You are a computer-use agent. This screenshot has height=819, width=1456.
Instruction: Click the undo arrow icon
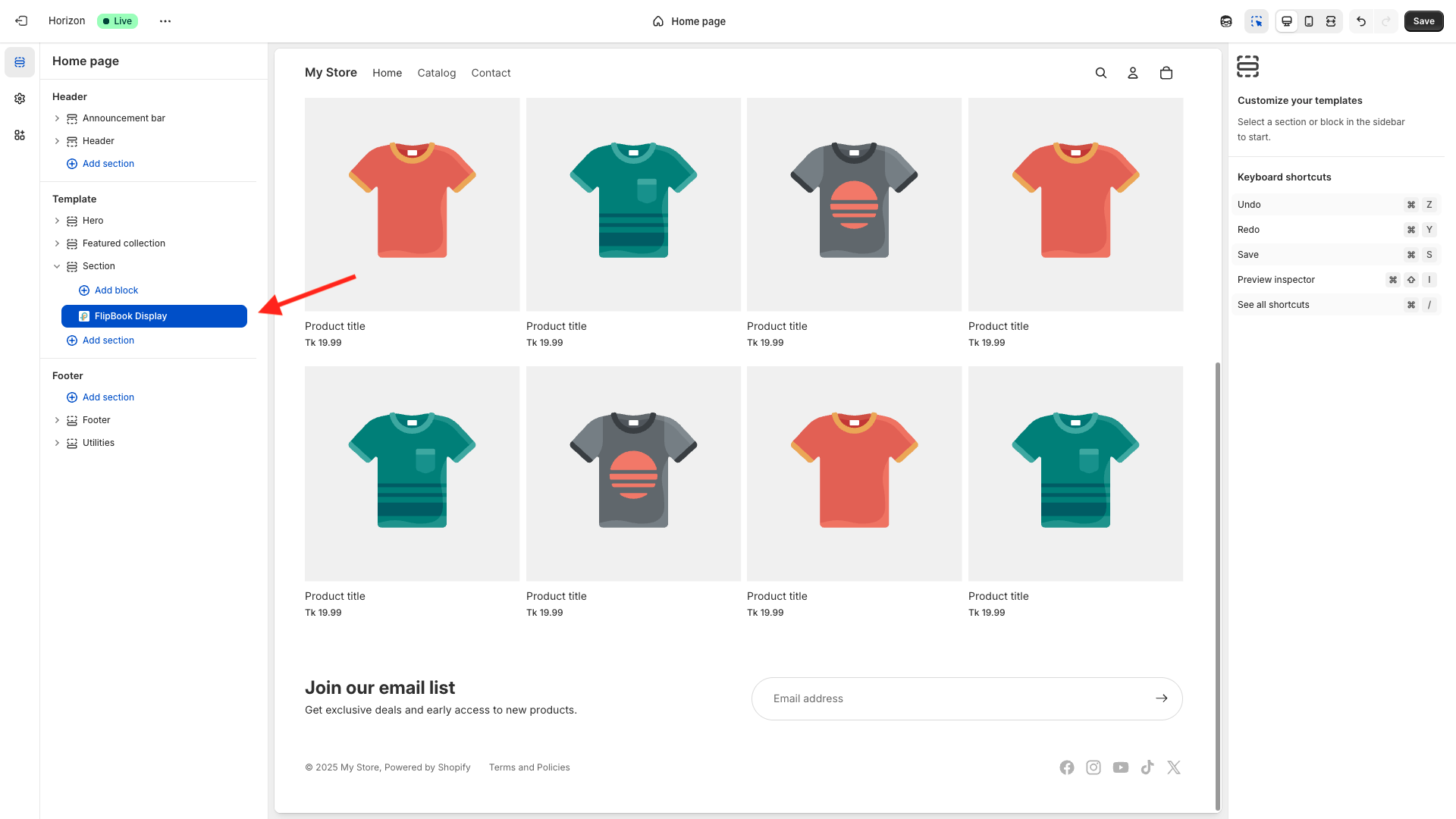click(x=1361, y=21)
